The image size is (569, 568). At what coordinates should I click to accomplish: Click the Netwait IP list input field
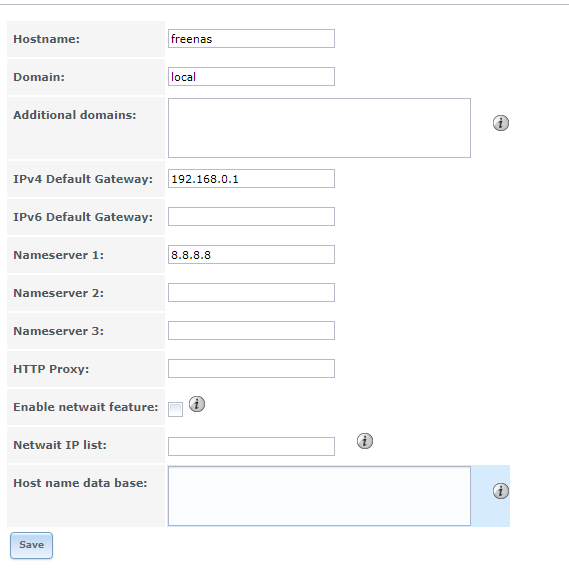(x=251, y=446)
